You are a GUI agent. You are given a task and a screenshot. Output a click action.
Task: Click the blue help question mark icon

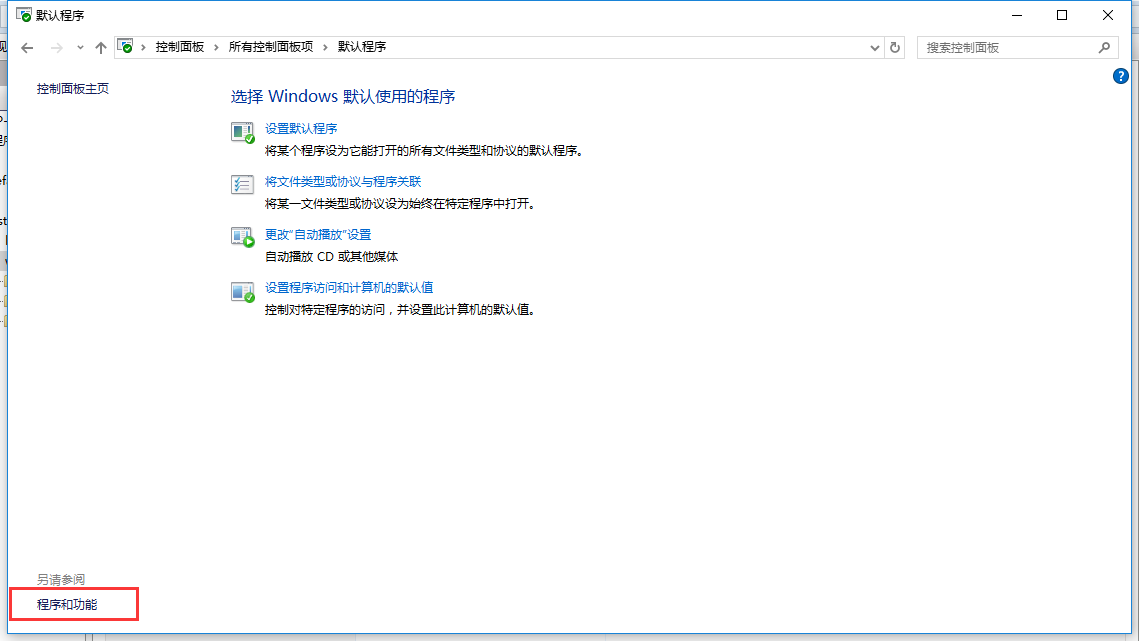click(x=1121, y=75)
